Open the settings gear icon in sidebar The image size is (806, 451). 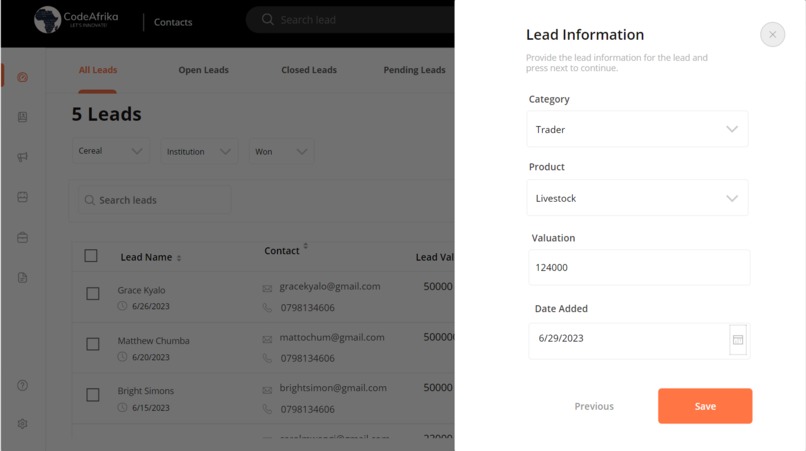(23, 424)
